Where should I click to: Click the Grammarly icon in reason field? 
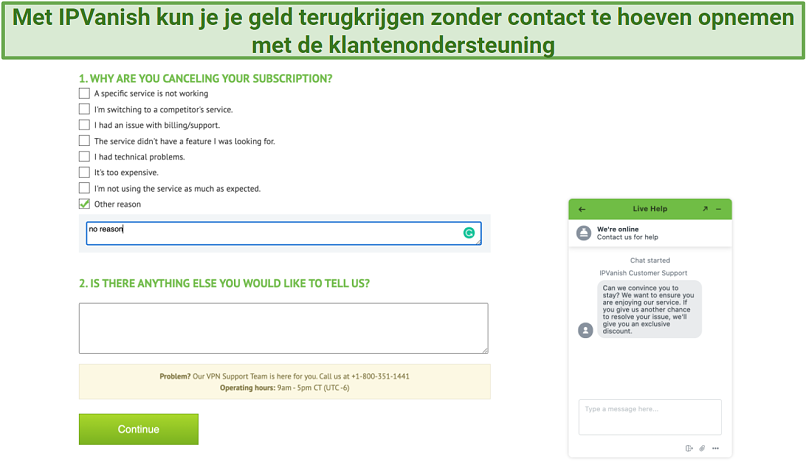pos(469,233)
